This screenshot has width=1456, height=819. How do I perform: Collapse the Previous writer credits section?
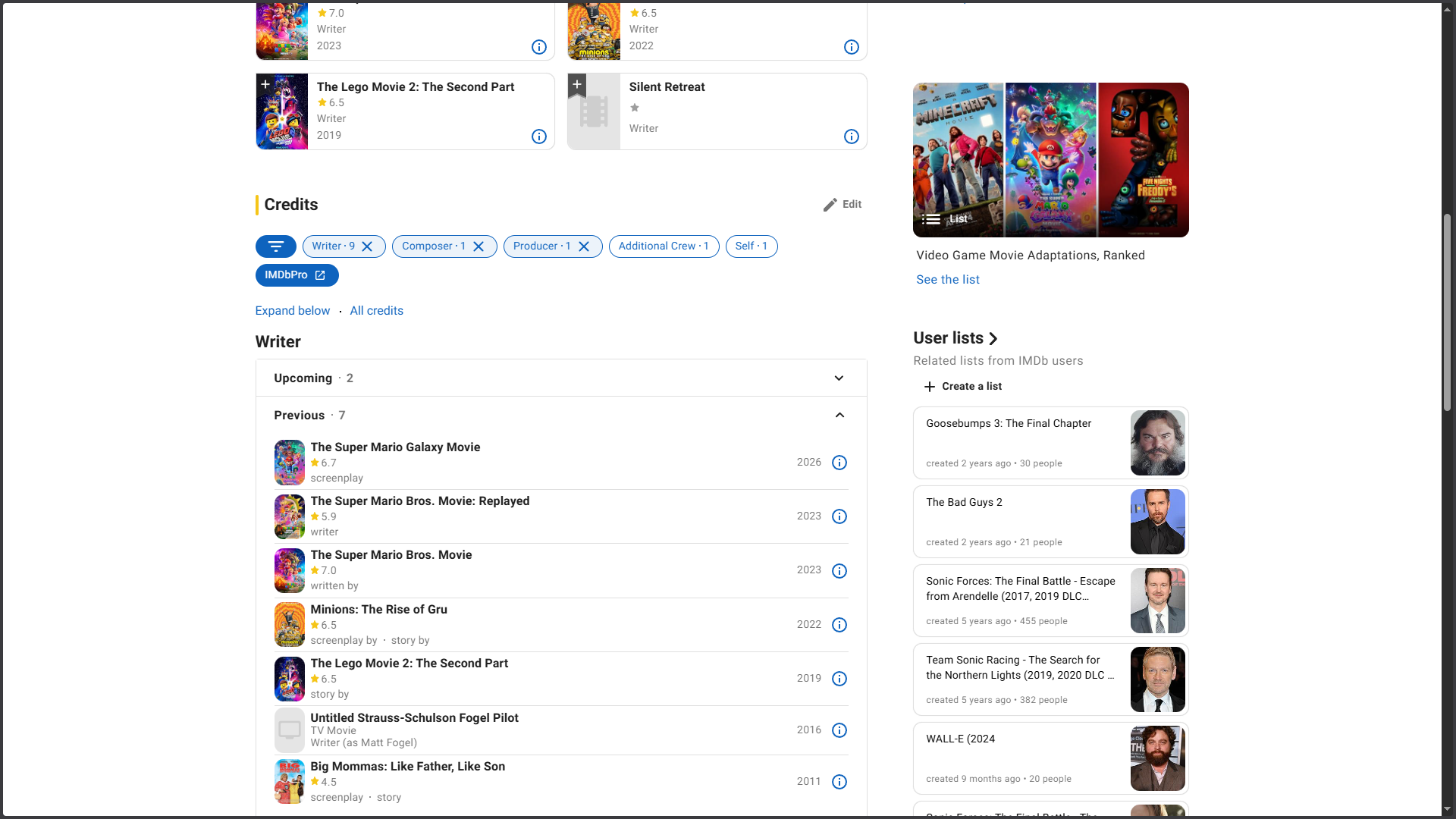(x=839, y=416)
